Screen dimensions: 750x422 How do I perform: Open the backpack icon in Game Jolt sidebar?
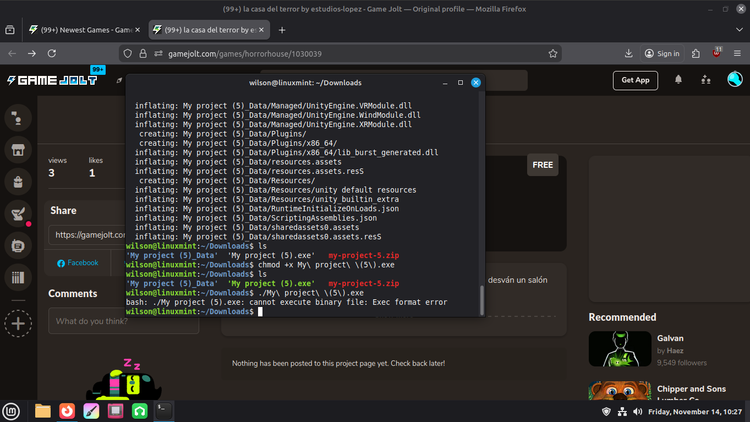tap(18, 182)
